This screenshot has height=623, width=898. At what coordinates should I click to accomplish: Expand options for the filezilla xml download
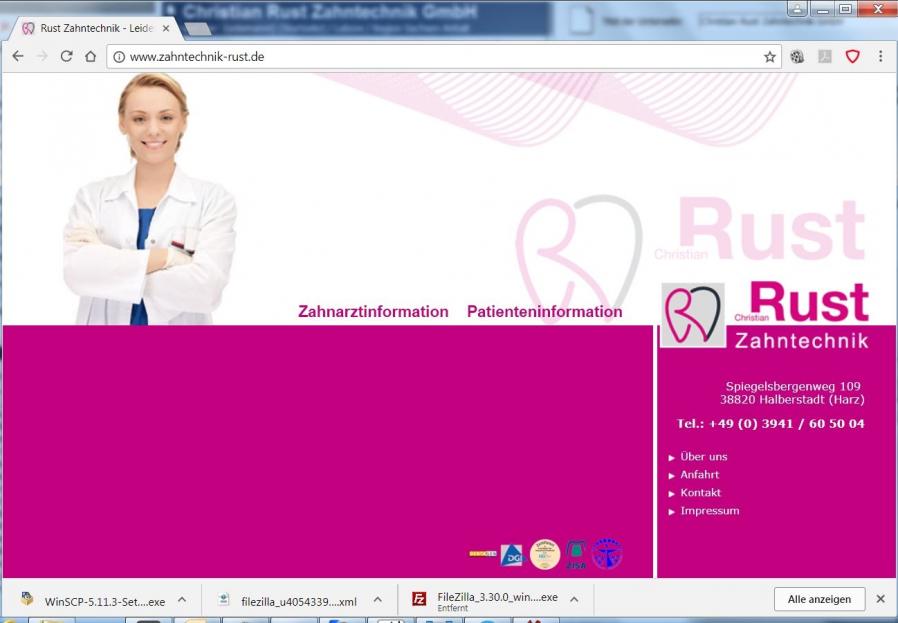point(378,600)
